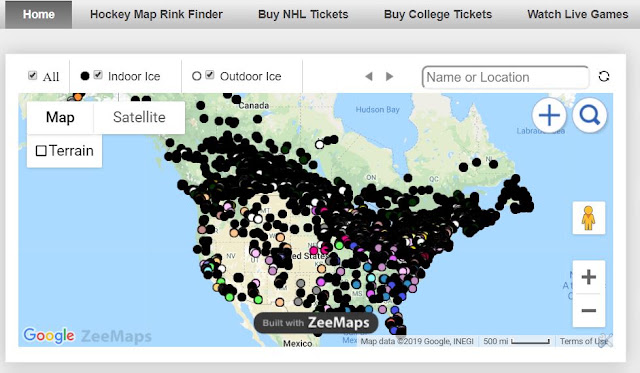
Task: Go to next marker with right arrow
Action: [x=389, y=76]
